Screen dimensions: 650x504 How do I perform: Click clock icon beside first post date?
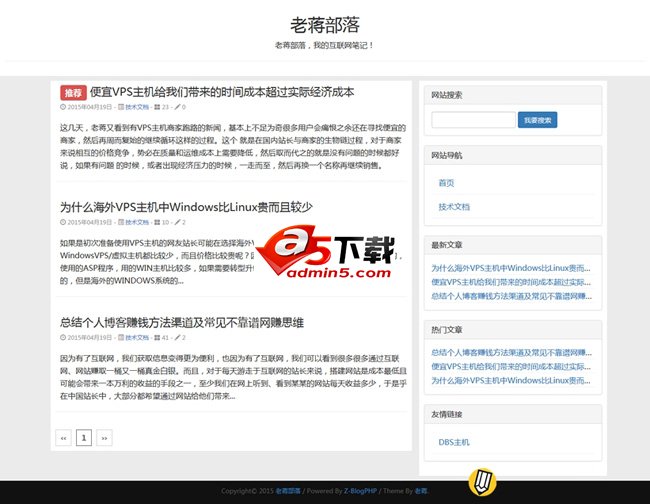[63, 107]
